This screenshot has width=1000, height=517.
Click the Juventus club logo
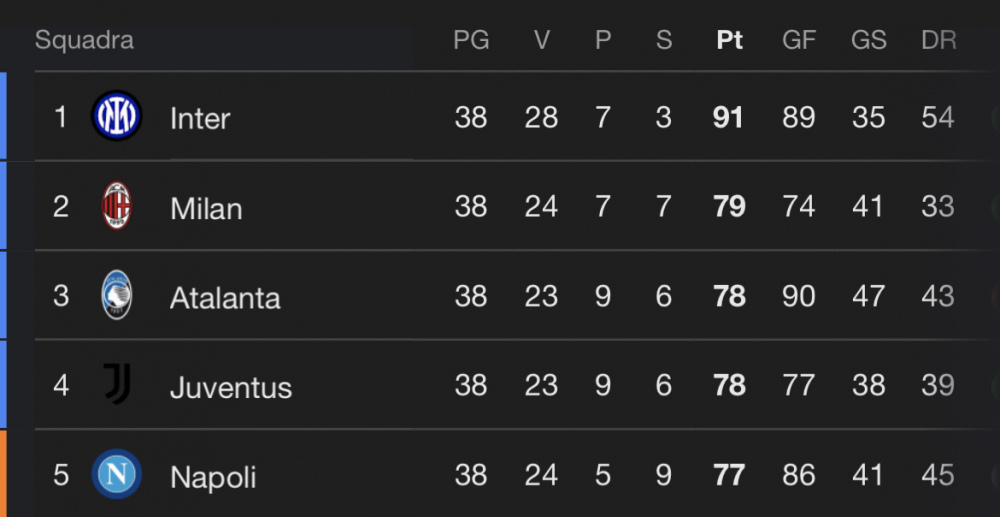point(117,384)
